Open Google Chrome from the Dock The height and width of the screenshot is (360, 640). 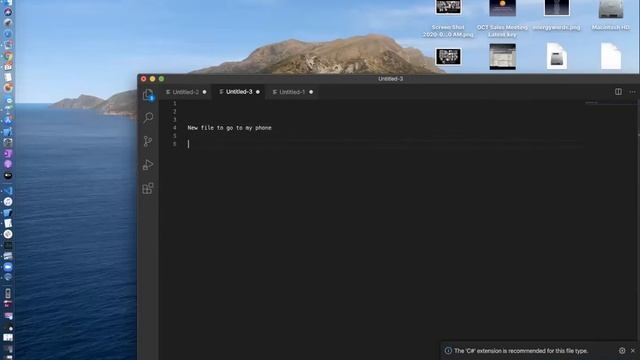tap(8, 56)
